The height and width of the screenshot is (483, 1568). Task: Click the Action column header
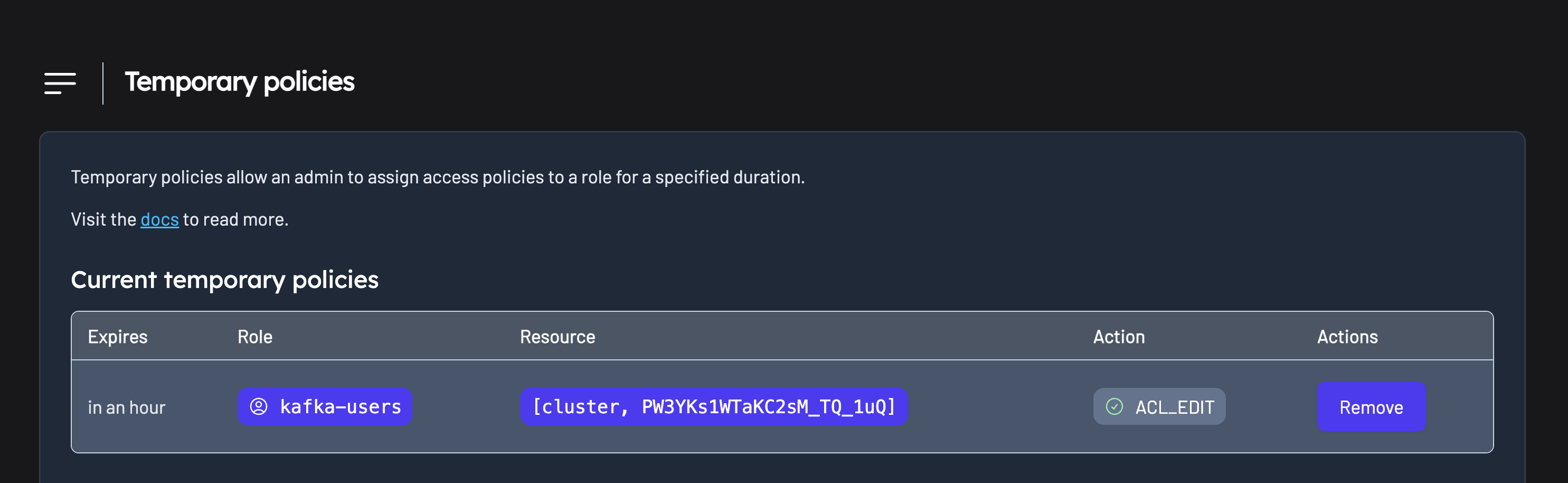click(1119, 337)
